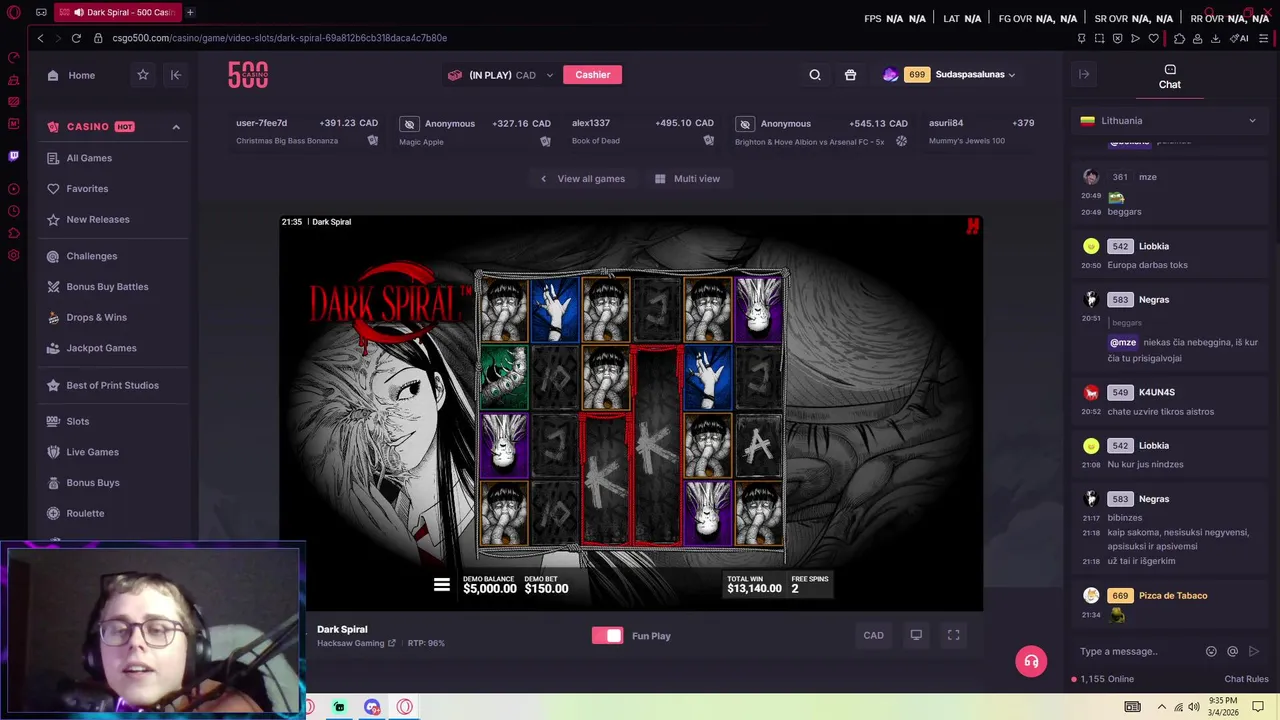Open Chat Rules
The image size is (1280, 720).
(x=1246, y=679)
